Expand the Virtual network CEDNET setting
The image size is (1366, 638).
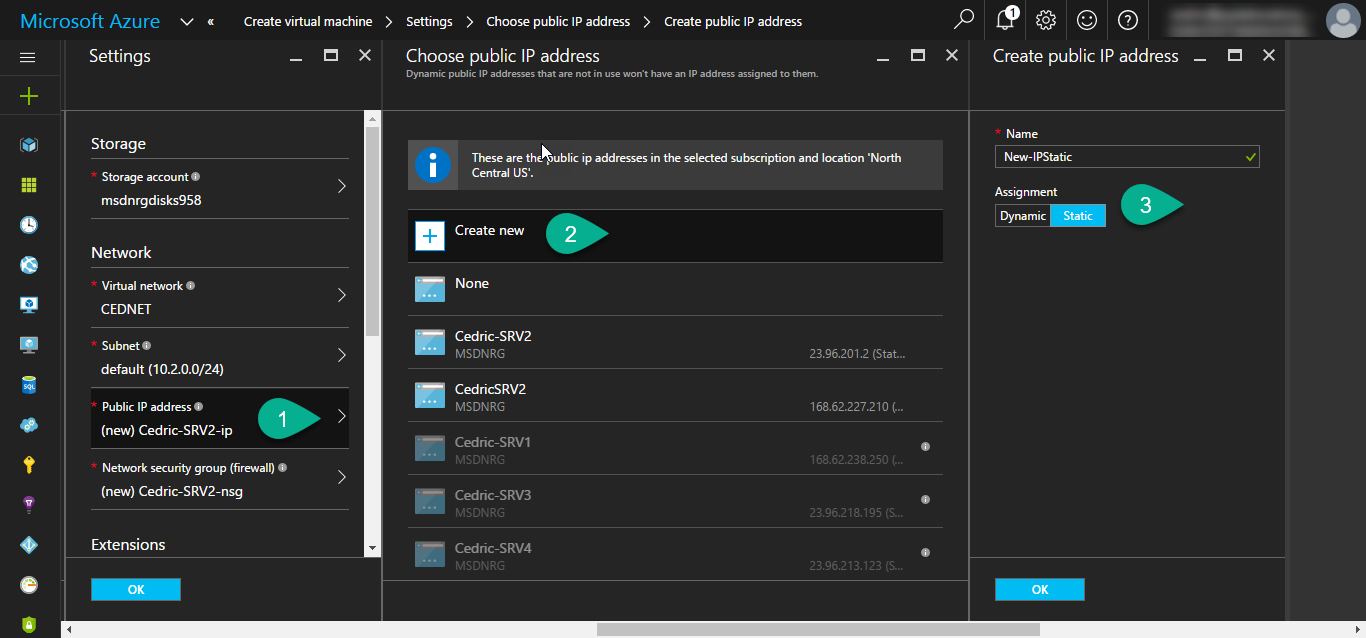click(x=220, y=297)
